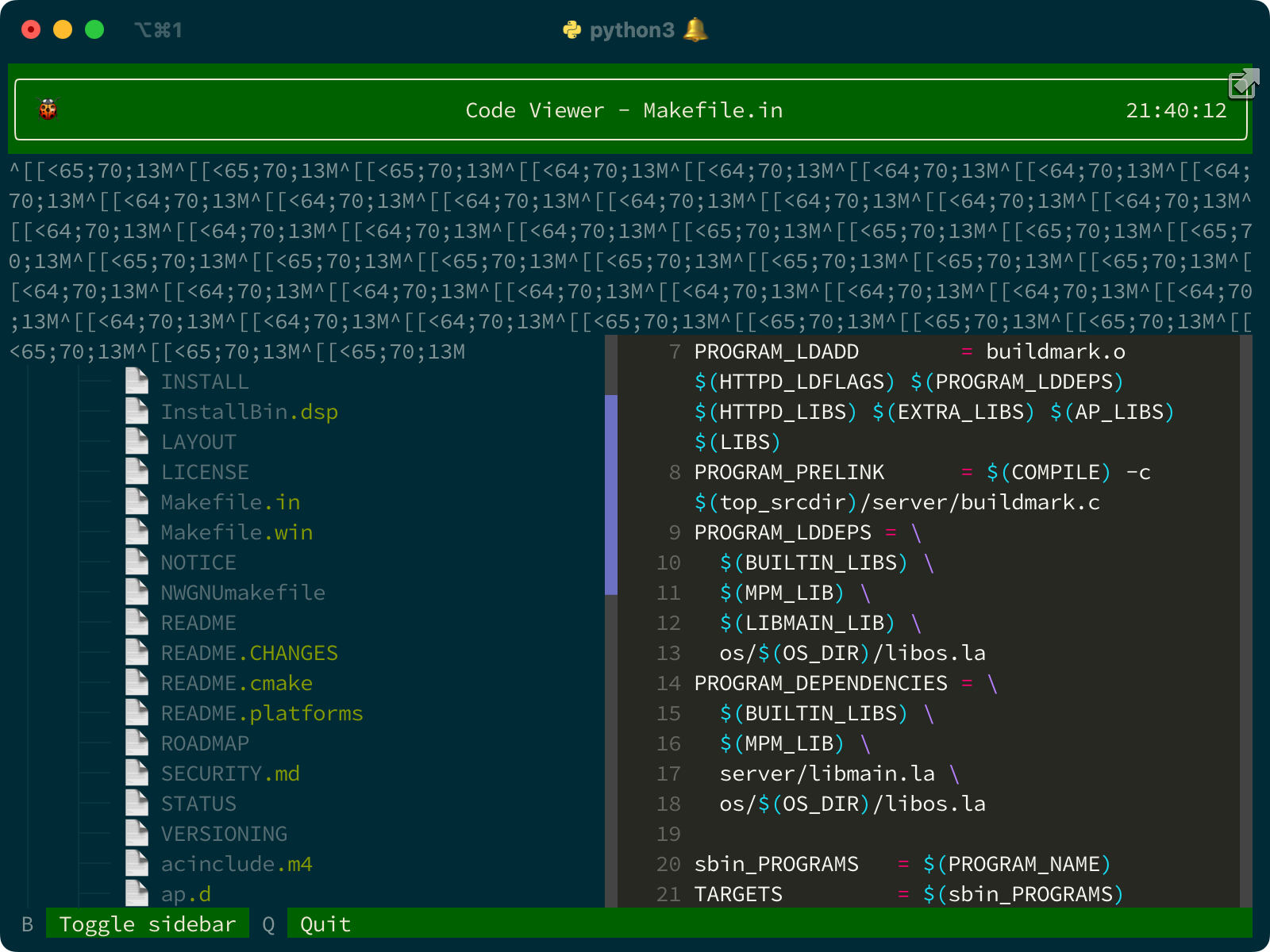The width and height of the screenshot is (1270, 952).
Task: Click the Makefile.in file icon
Action: [137, 501]
